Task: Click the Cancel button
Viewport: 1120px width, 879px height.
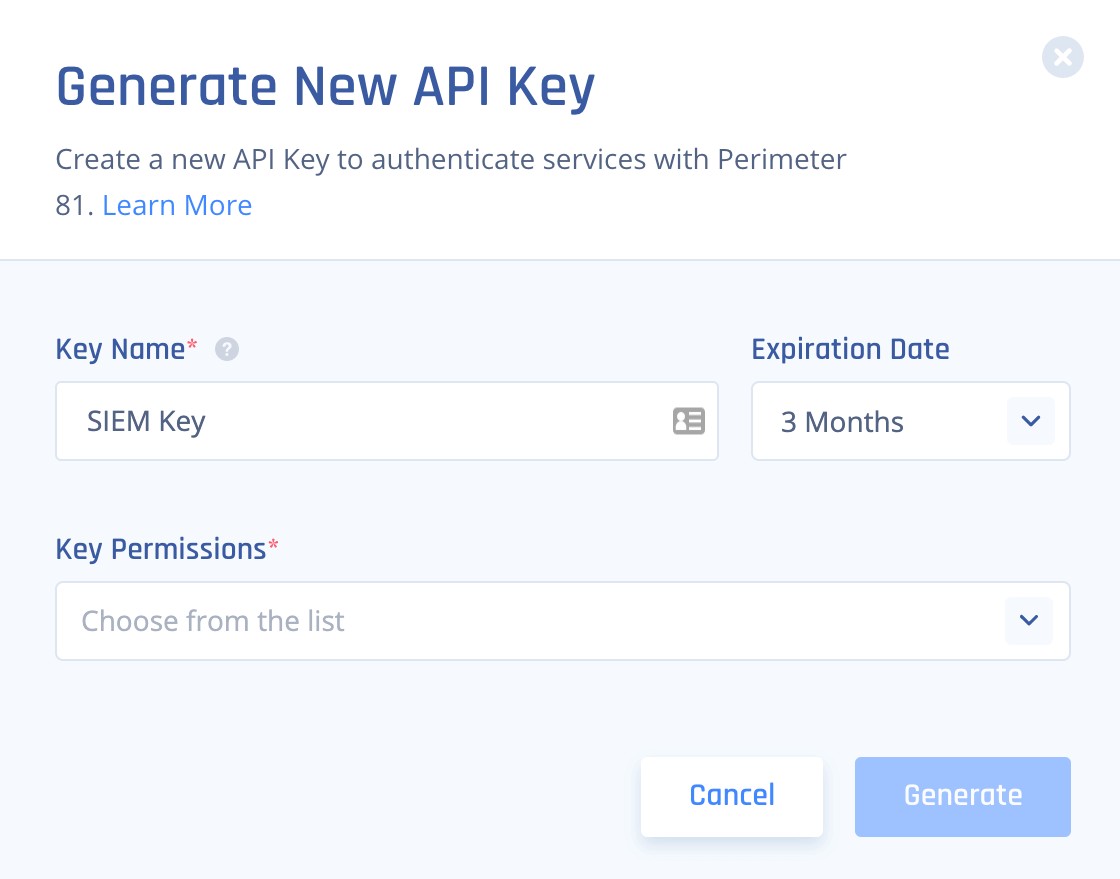Action: 731,796
